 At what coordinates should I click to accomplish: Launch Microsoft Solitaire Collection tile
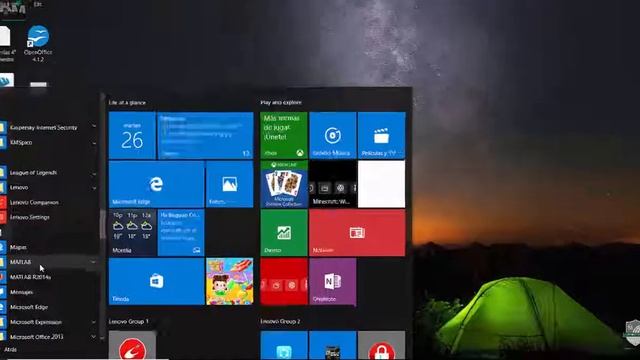284,184
